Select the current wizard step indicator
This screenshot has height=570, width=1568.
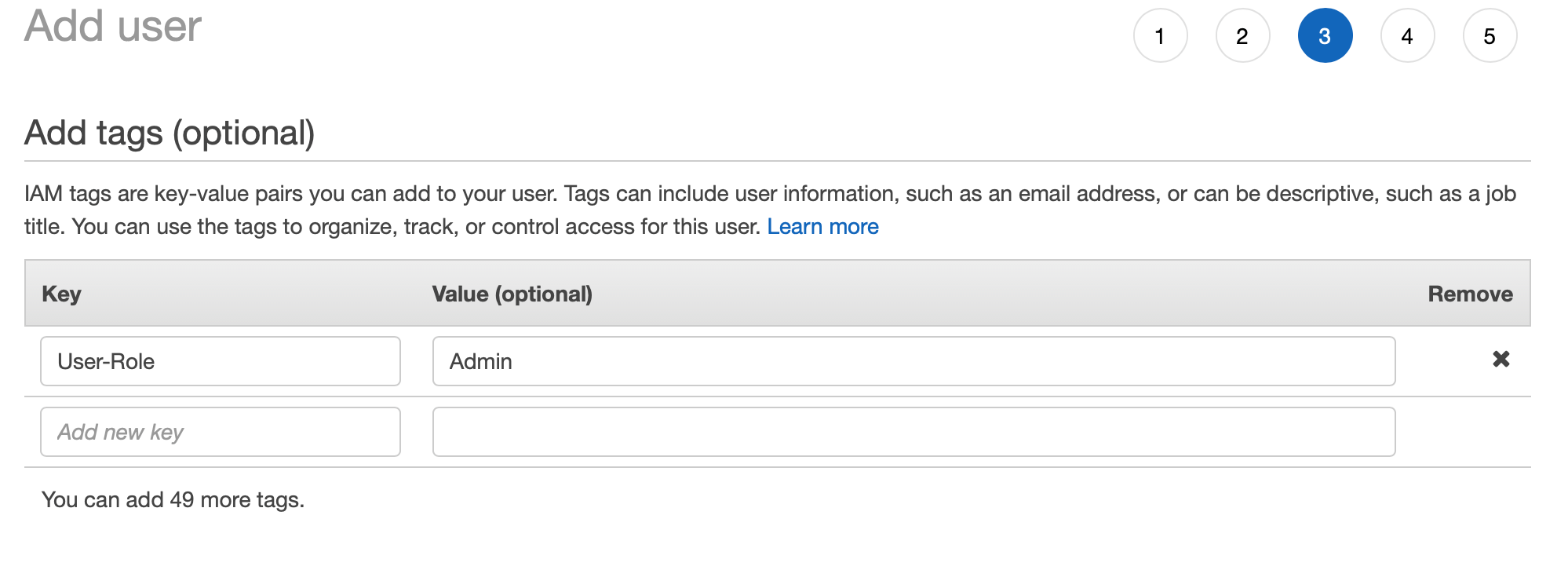coord(1326,35)
